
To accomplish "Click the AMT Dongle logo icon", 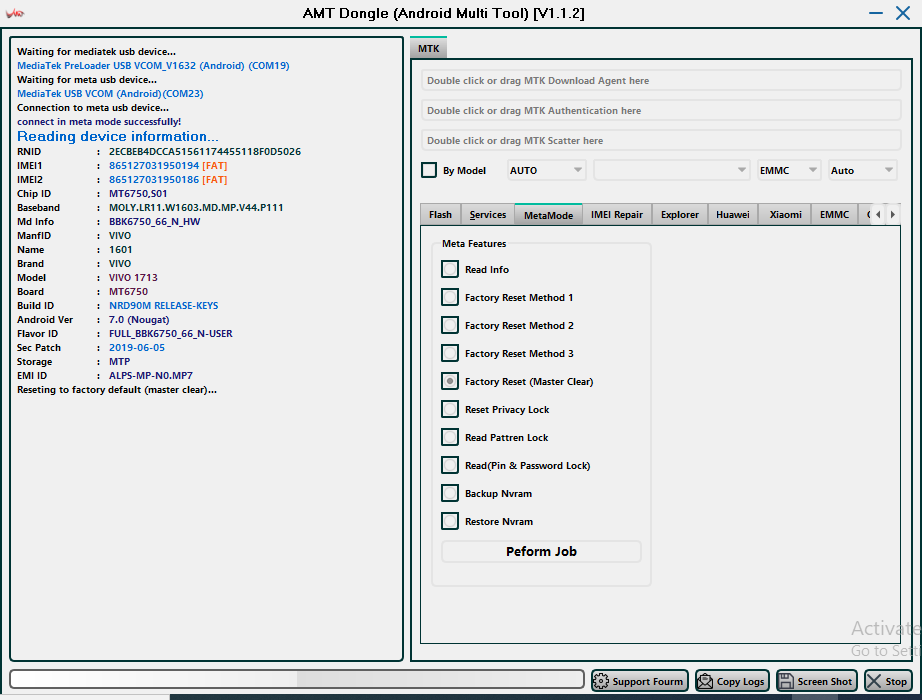I will [15, 13].
